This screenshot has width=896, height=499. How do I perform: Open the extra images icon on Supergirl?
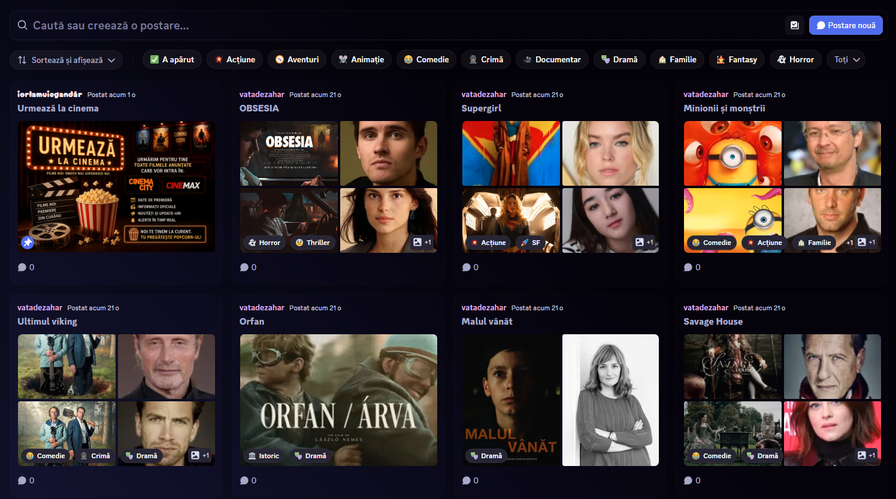click(645, 242)
